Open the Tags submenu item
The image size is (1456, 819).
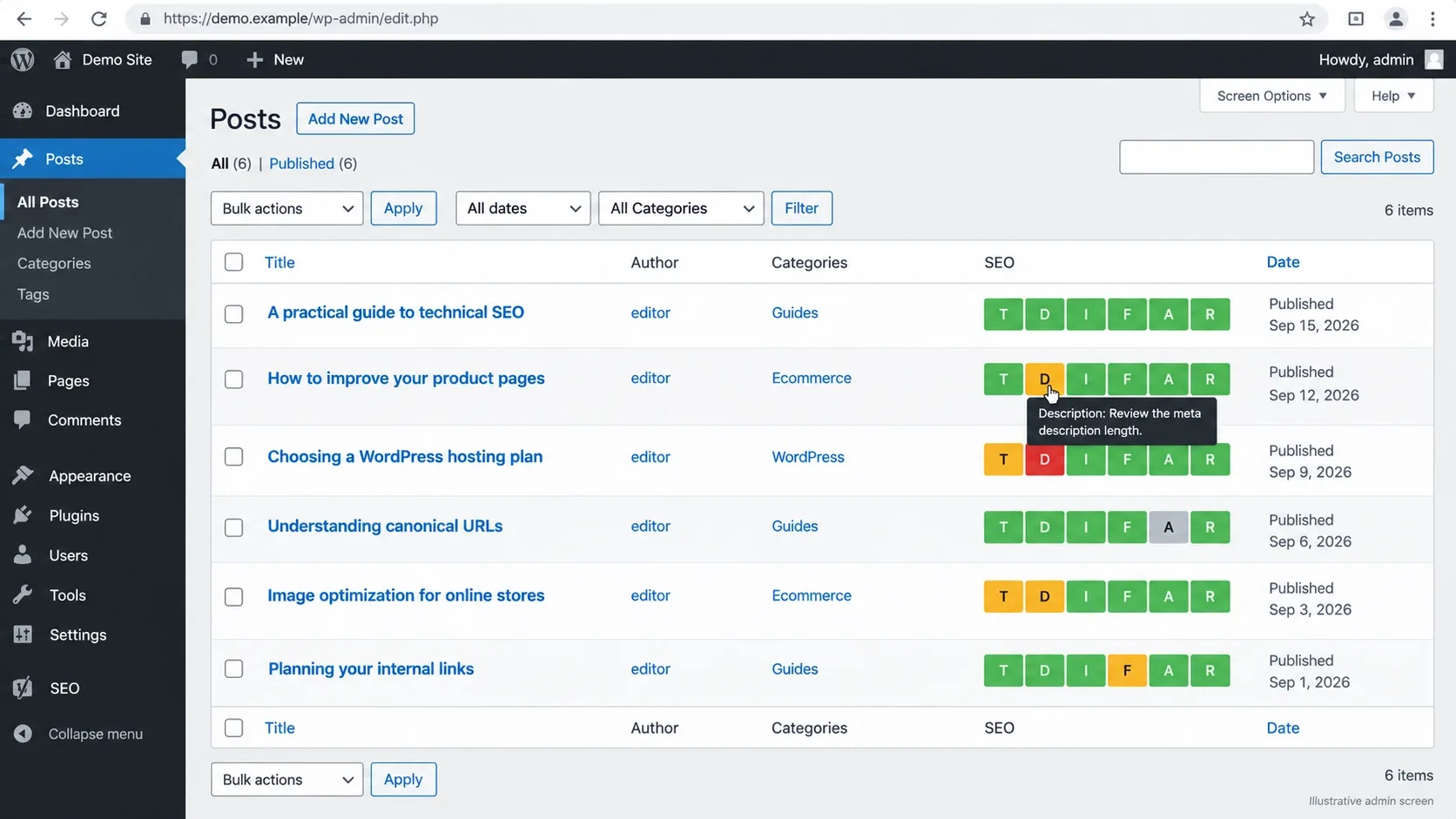33,294
